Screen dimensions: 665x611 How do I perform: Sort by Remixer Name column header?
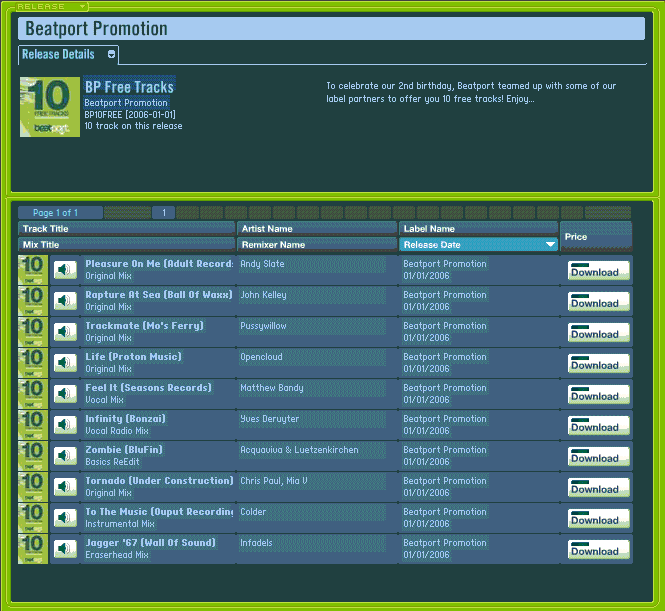pos(317,245)
